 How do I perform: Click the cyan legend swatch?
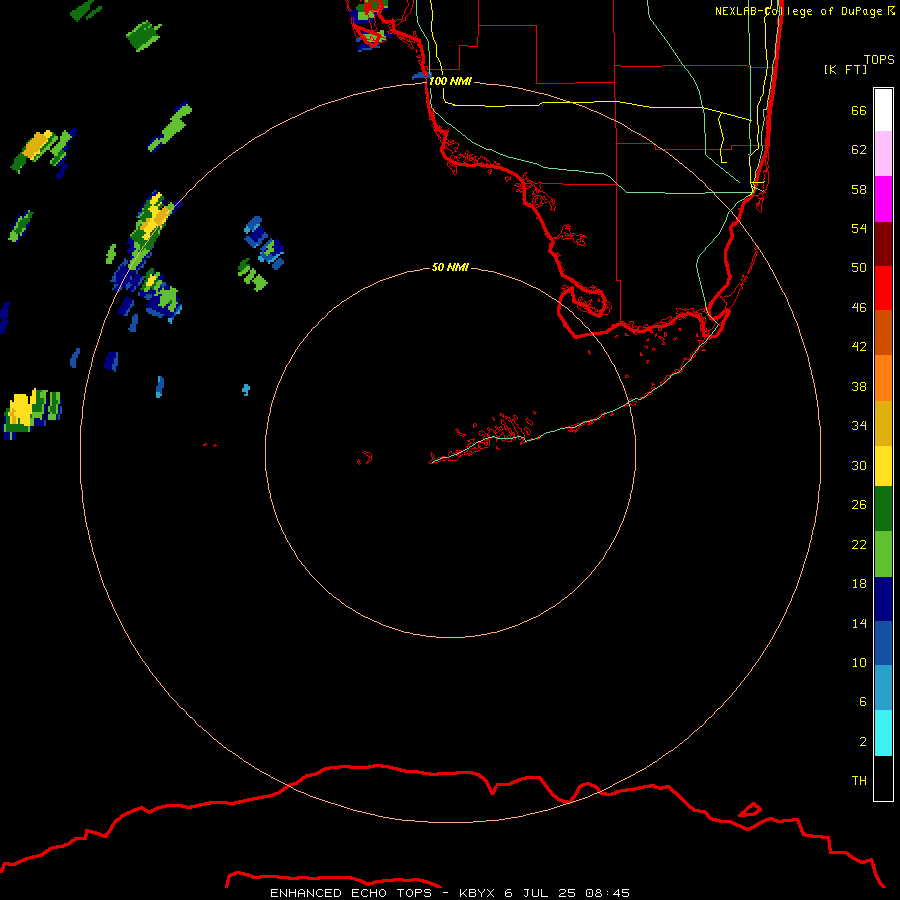pos(883,733)
